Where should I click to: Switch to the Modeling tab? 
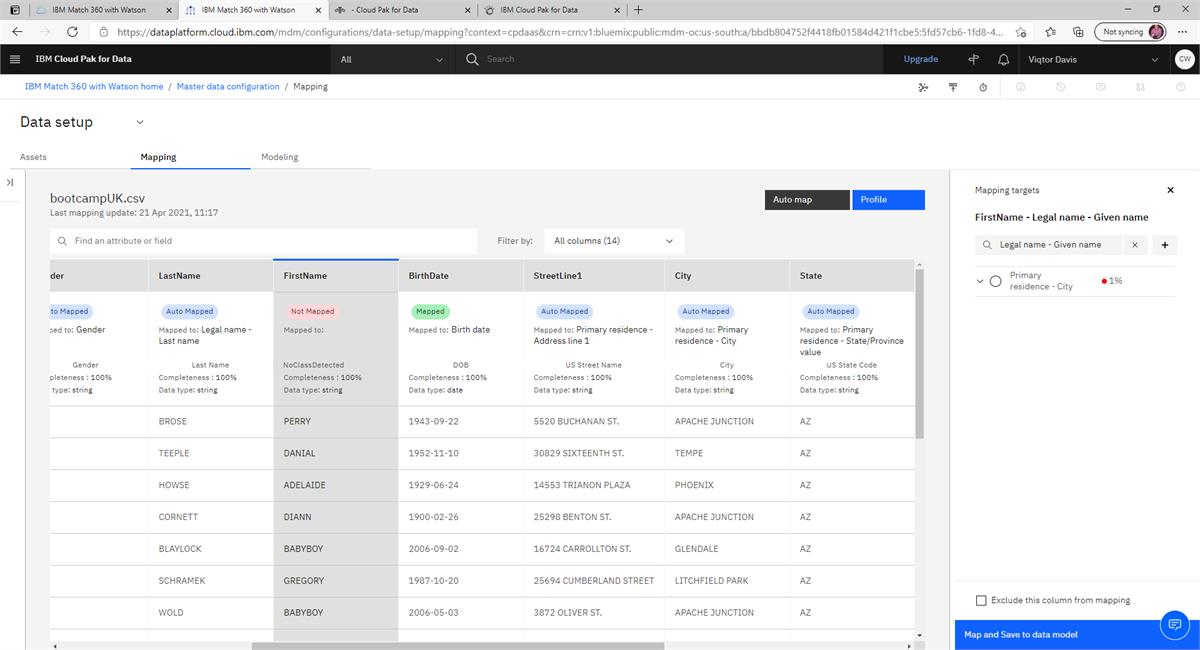pos(279,157)
